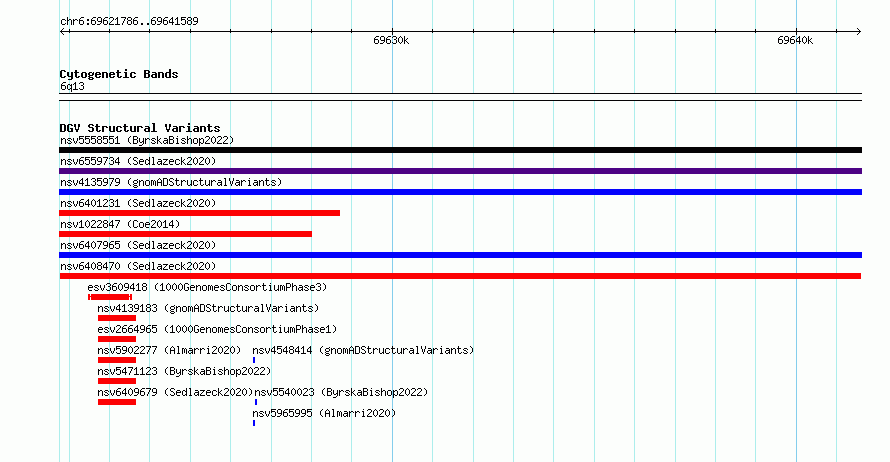890x462 pixels.
Task: Click the 69640k ruler tick label
Action: (x=795, y=40)
